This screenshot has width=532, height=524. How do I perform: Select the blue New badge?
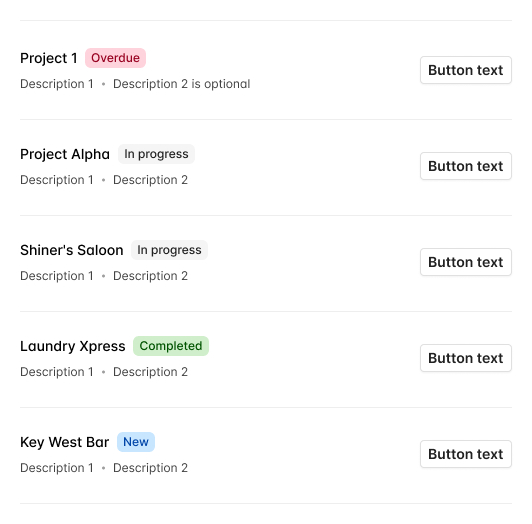[136, 442]
